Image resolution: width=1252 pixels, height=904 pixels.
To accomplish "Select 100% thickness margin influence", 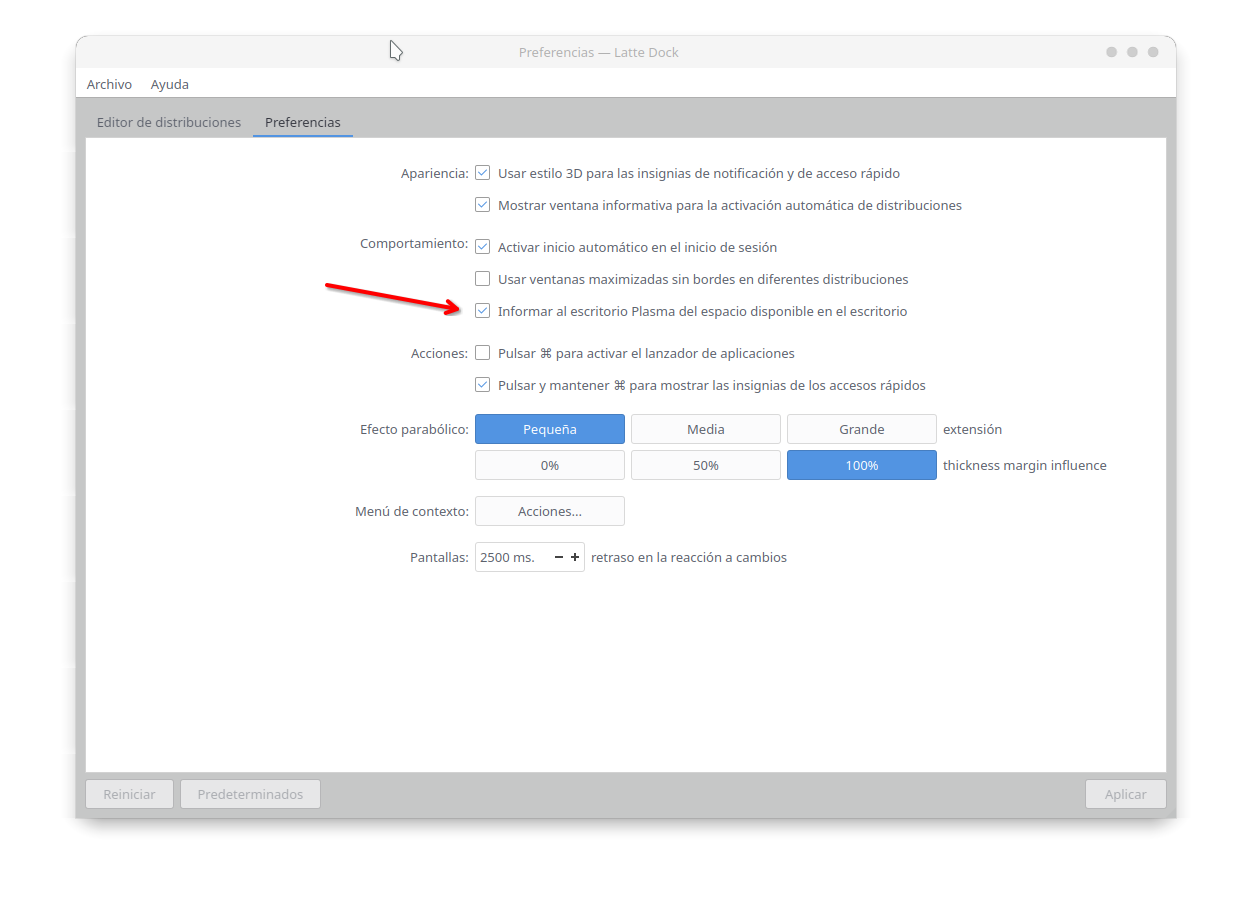I will (862, 465).
